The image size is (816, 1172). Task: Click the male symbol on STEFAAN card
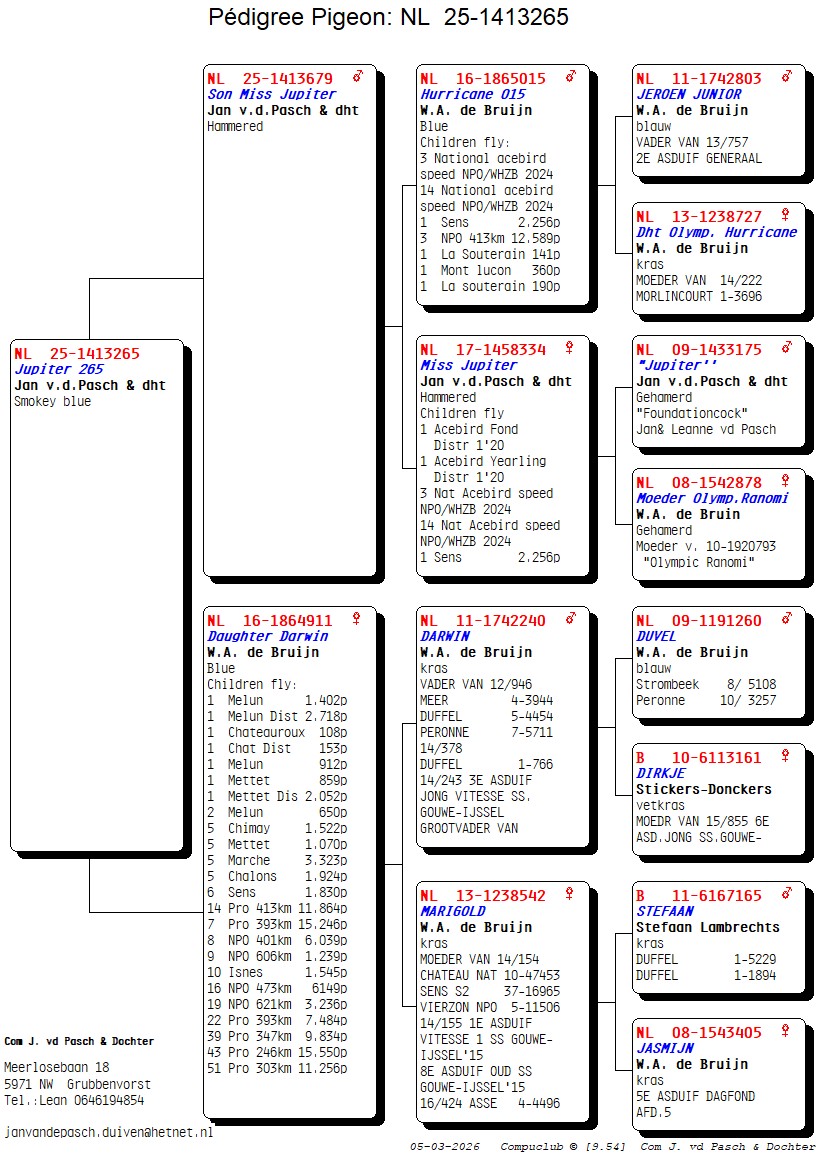(x=787, y=894)
